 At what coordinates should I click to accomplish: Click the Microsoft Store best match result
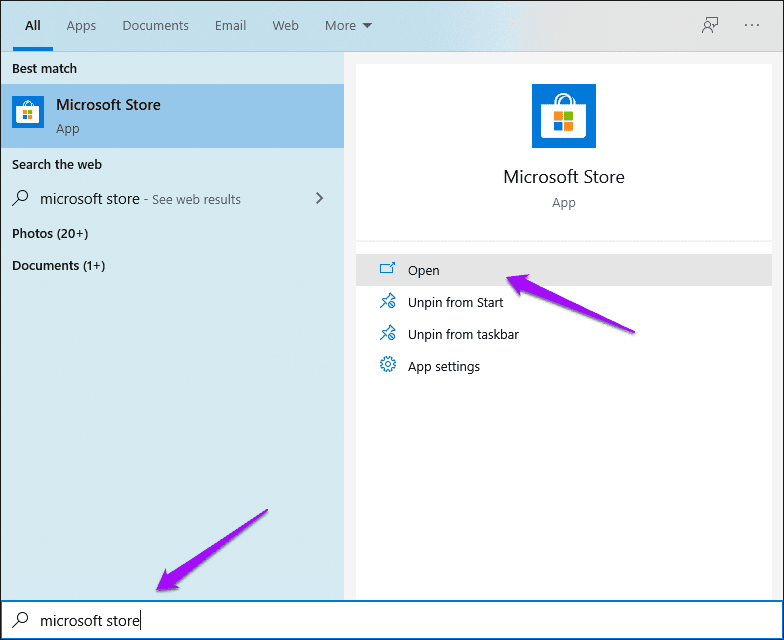point(172,116)
